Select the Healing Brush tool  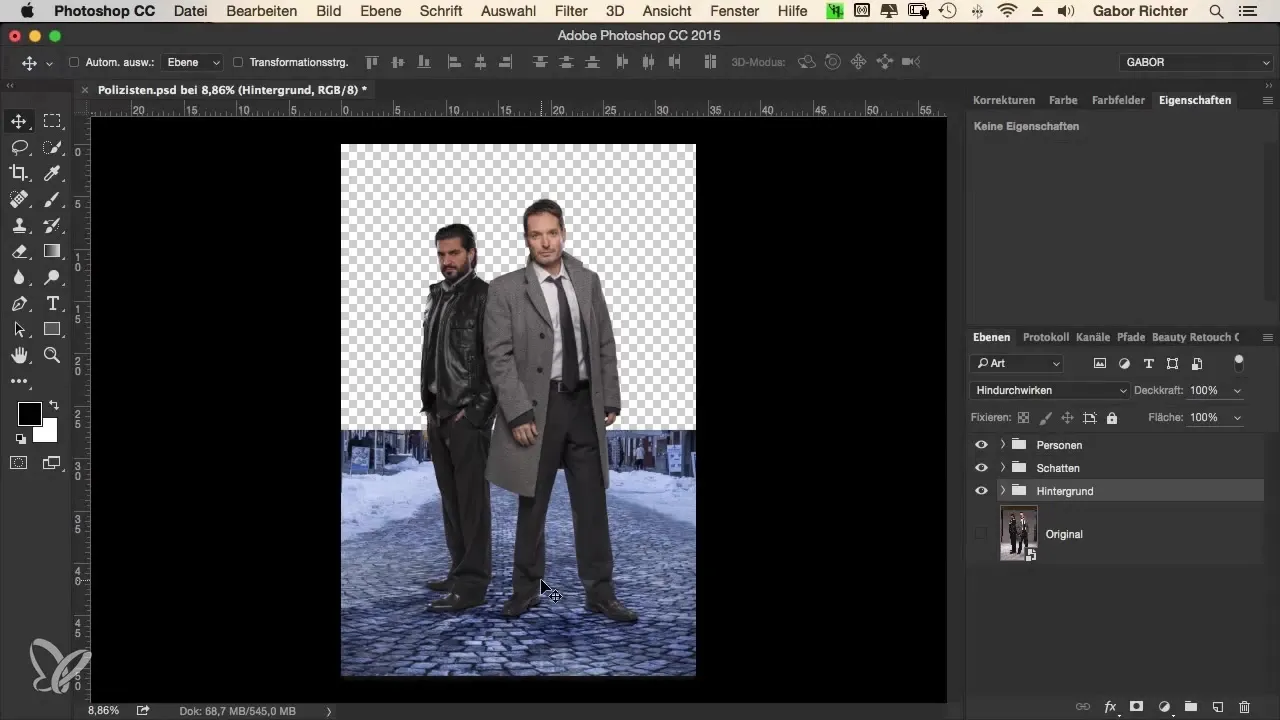[19, 199]
